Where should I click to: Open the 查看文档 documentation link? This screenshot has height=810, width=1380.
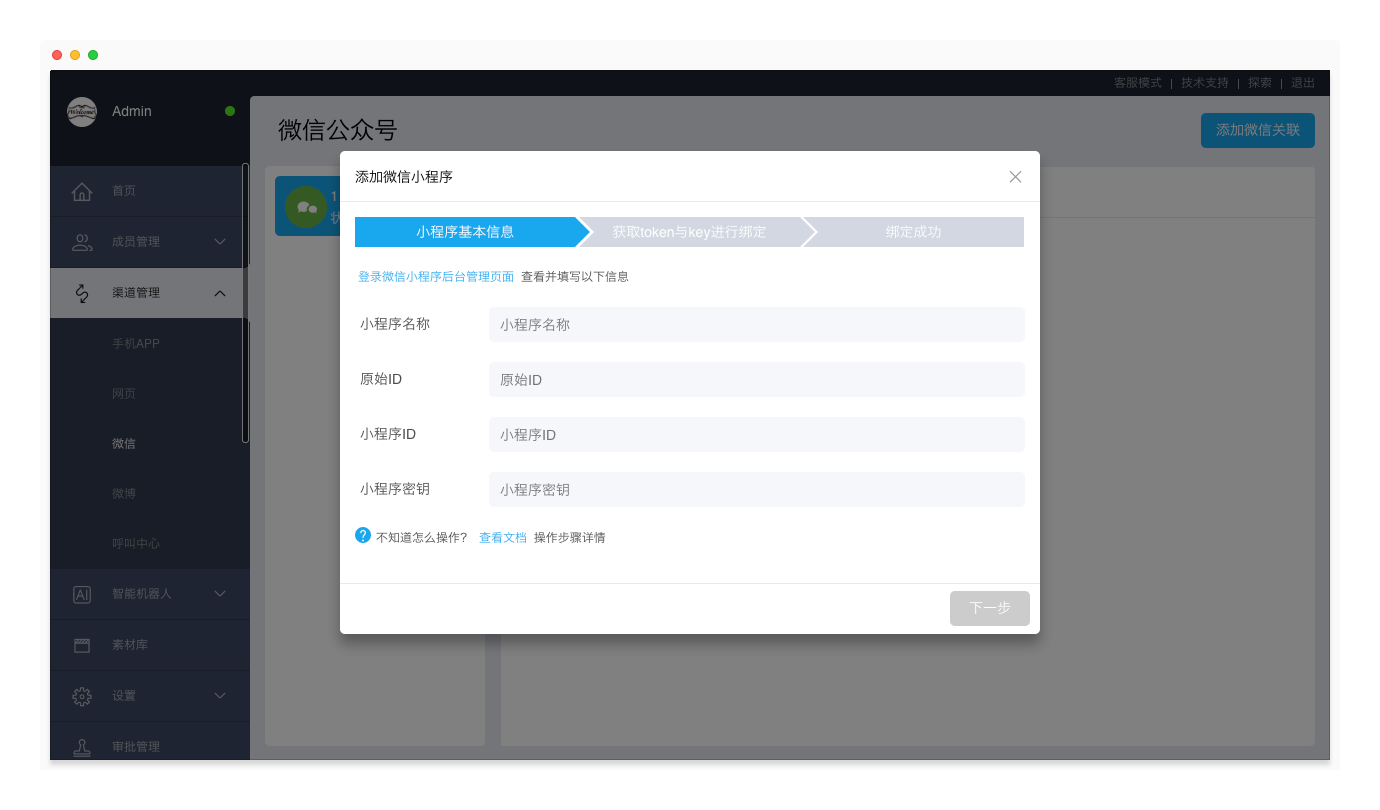503,536
